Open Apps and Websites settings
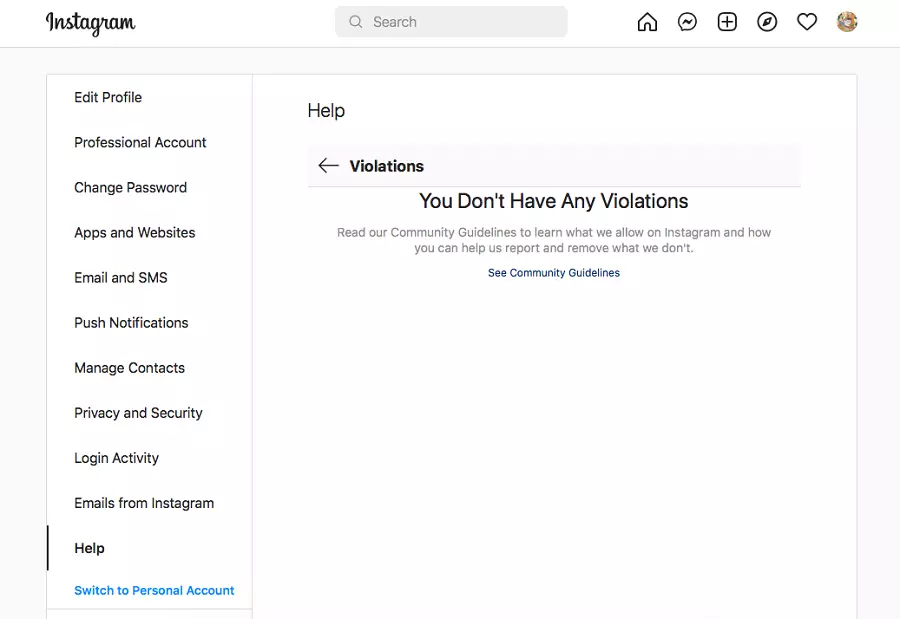 tap(134, 232)
